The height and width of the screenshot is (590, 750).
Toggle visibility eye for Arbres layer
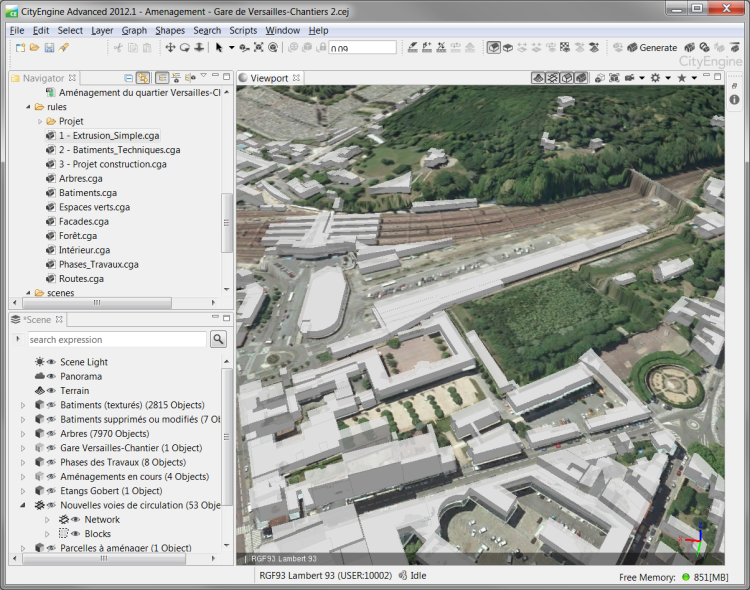coord(51,434)
